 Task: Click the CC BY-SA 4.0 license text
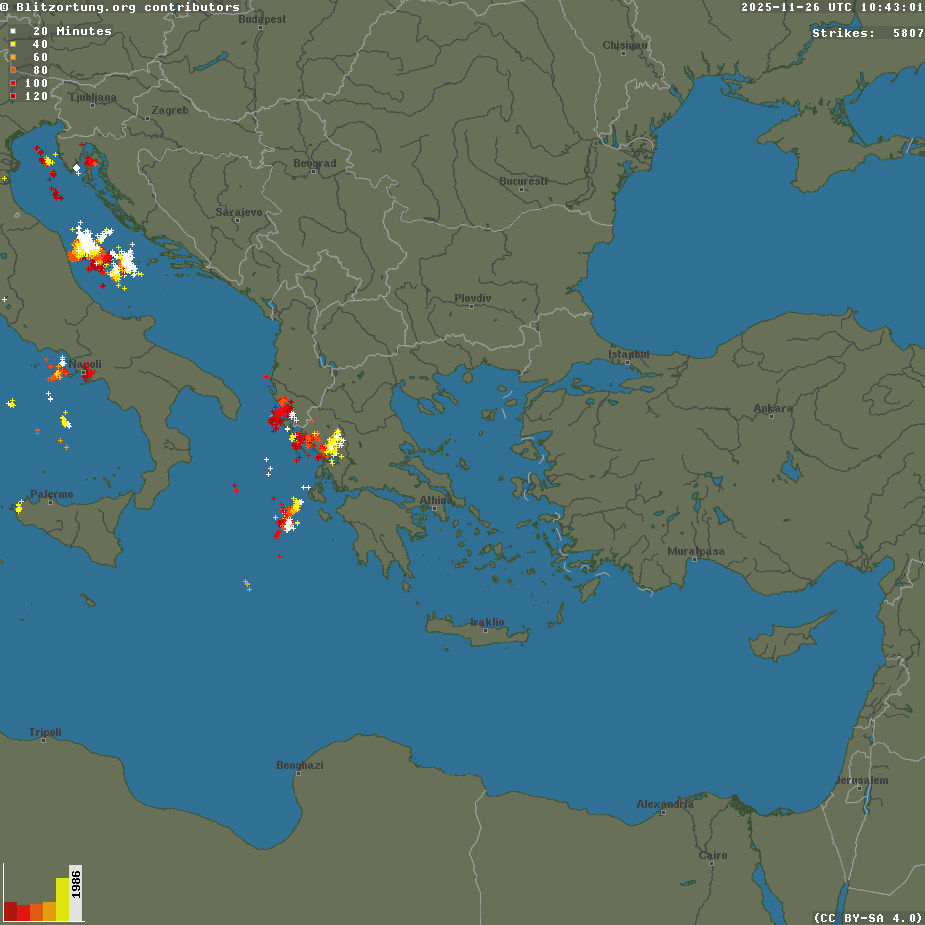868,917
